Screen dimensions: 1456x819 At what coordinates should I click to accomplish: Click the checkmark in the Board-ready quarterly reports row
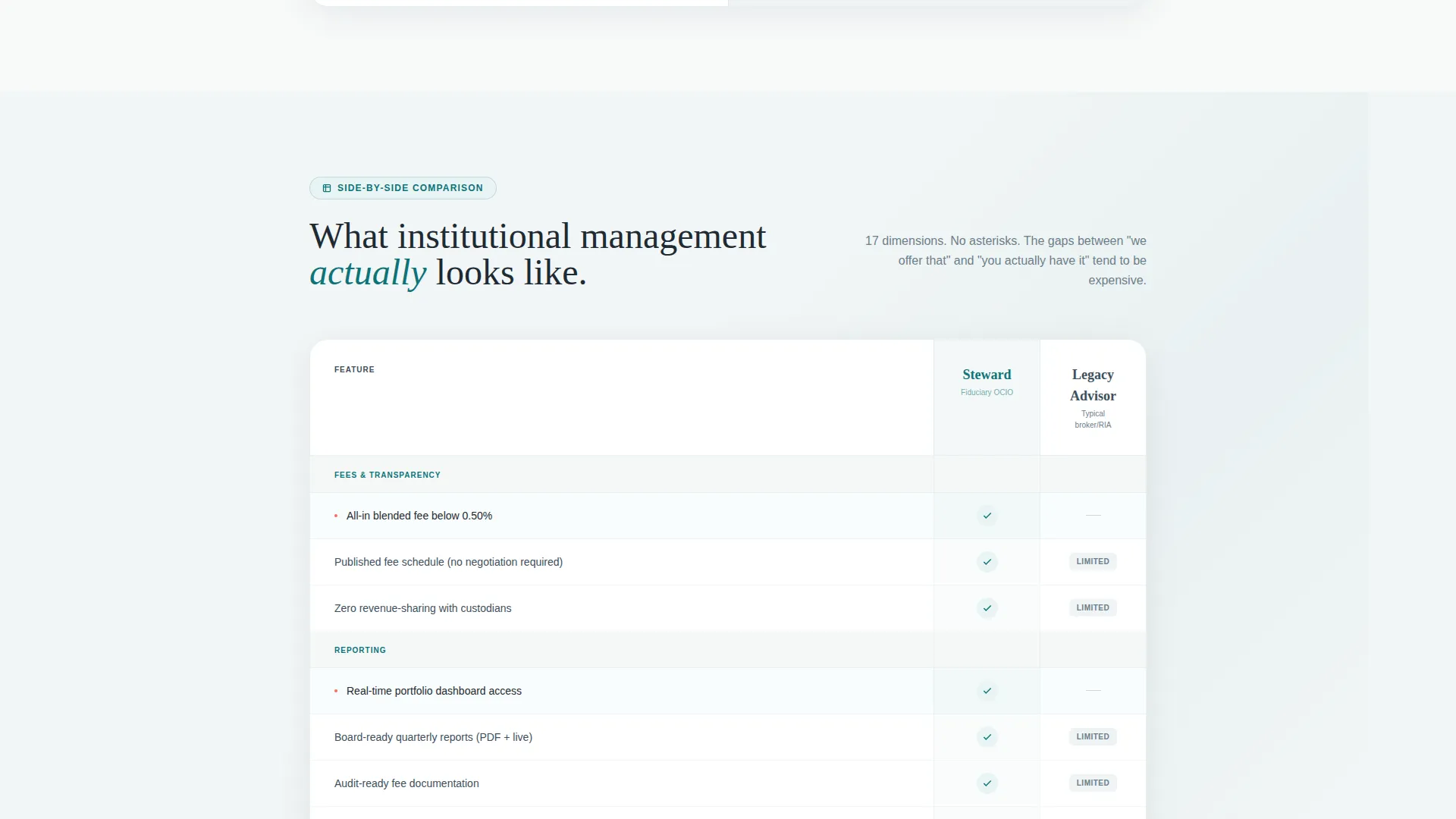[x=987, y=737]
